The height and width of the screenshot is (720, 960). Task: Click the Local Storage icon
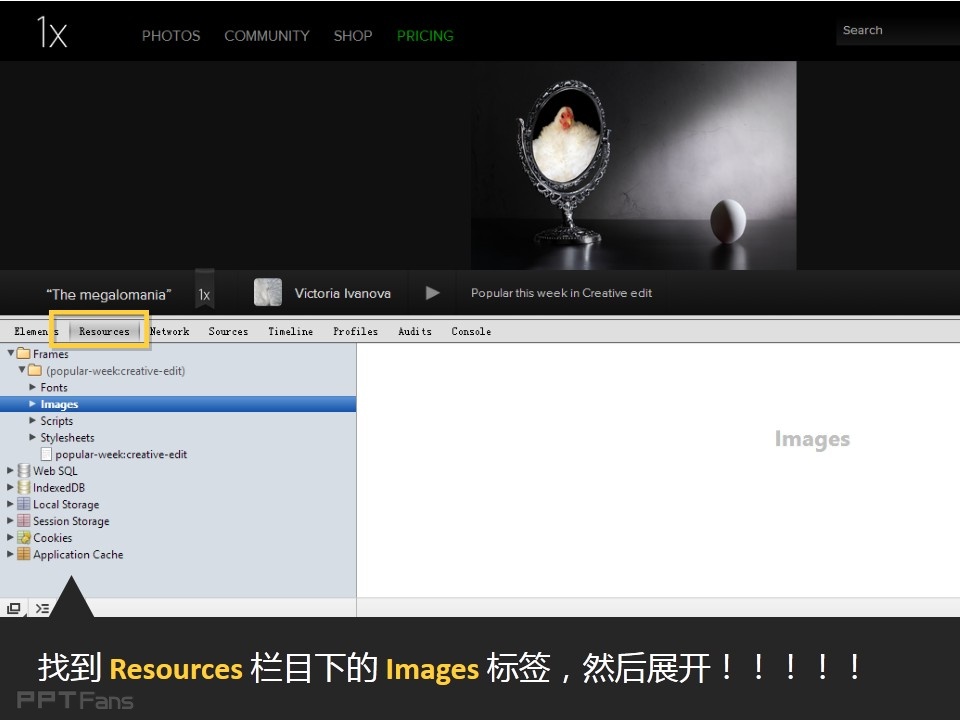pyautogui.click(x=23, y=504)
